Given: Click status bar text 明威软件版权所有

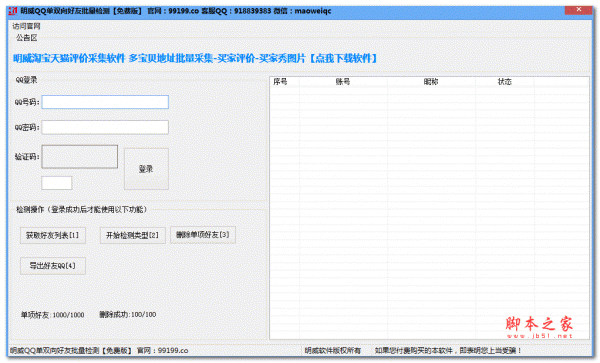Looking at the screenshot, I should coord(333,351).
